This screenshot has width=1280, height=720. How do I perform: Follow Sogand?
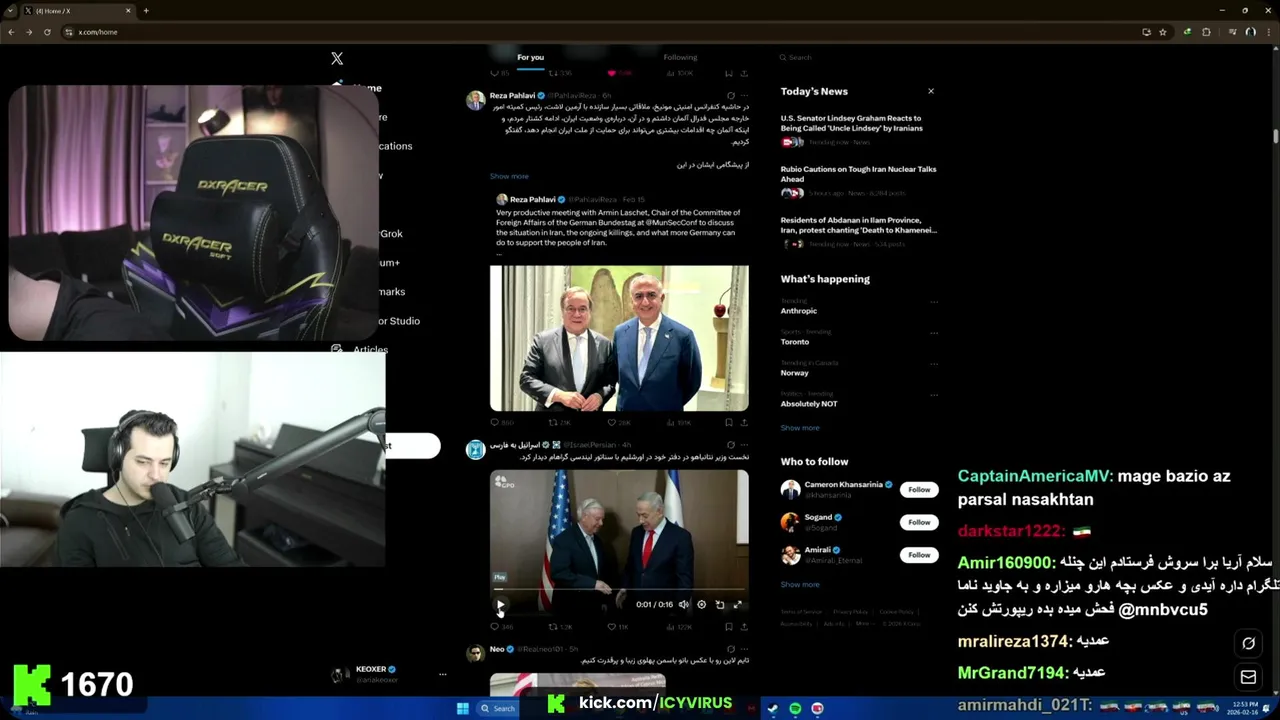pyautogui.click(x=919, y=522)
